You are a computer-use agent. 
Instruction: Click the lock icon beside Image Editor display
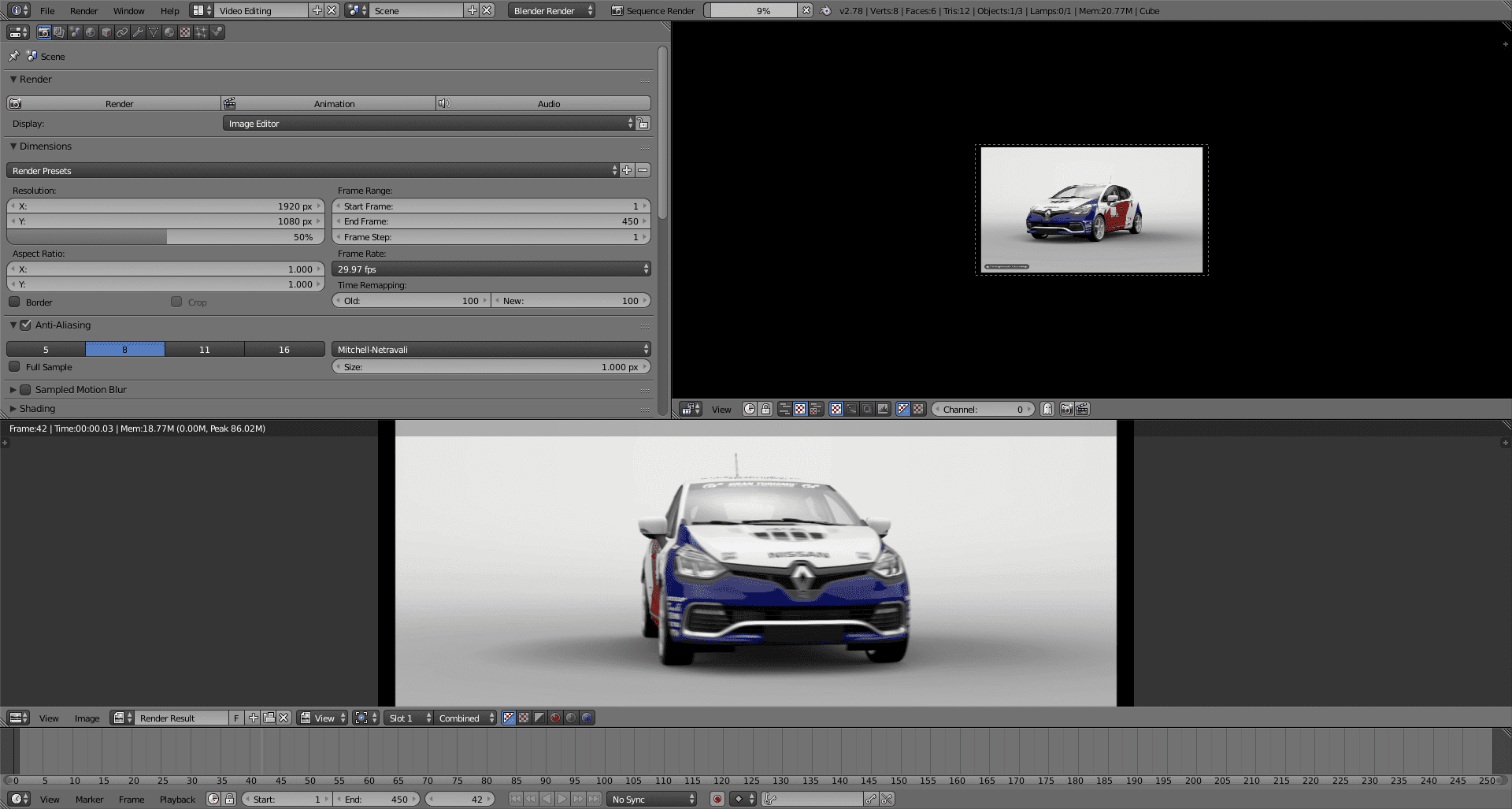pos(643,123)
